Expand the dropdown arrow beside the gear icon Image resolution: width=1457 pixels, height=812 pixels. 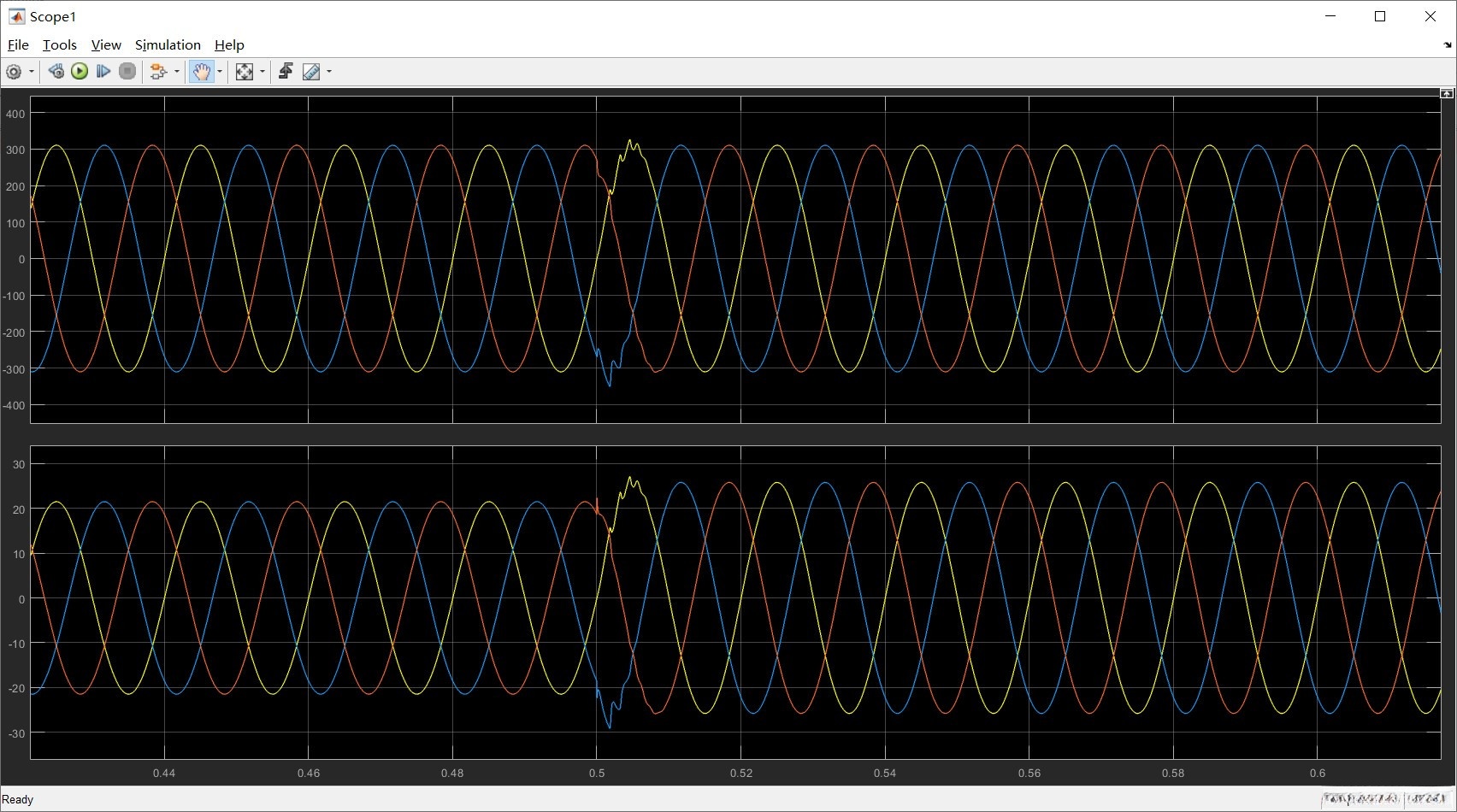(32, 72)
